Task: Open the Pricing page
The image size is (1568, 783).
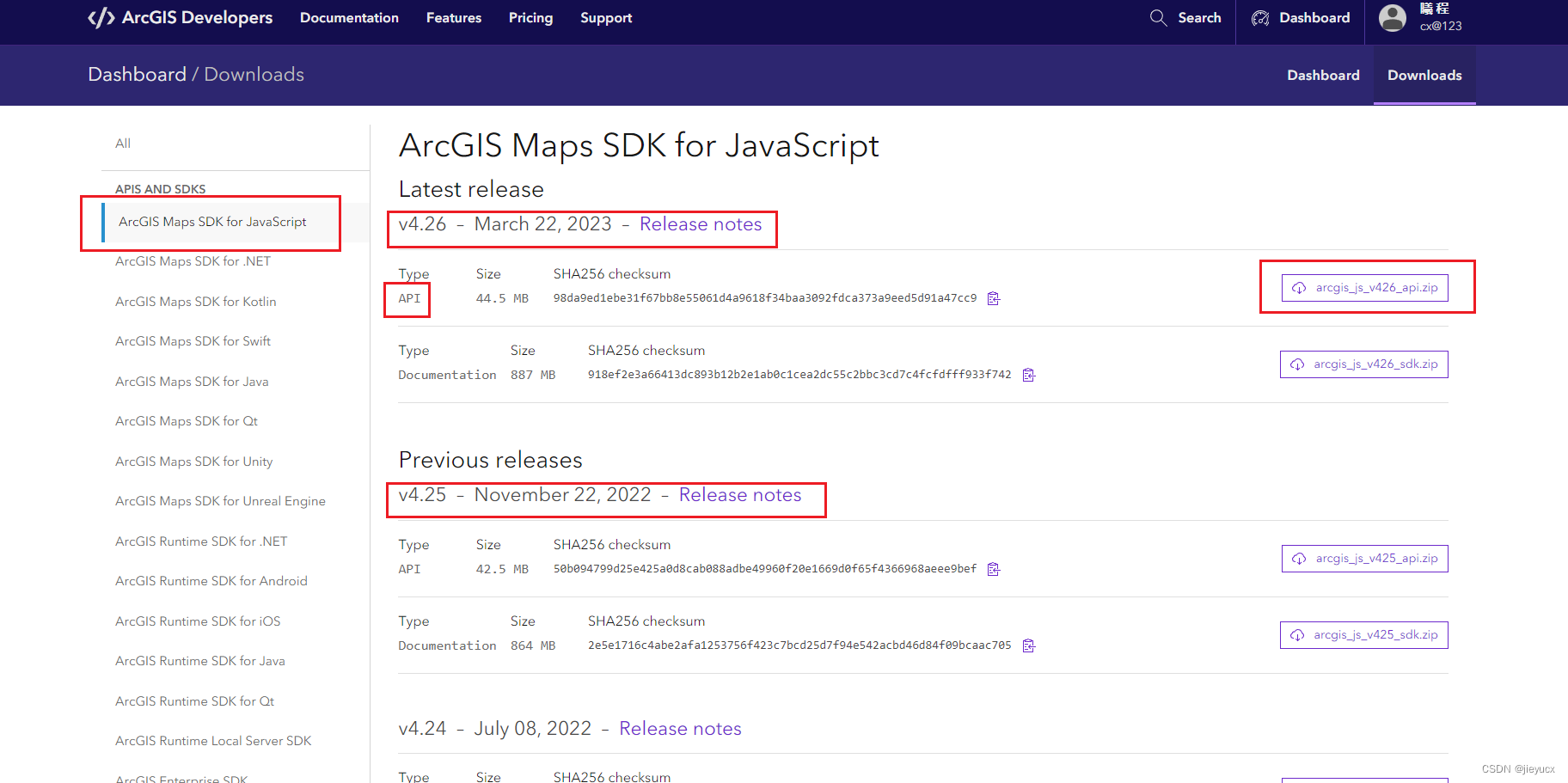Action: [530, 18]
